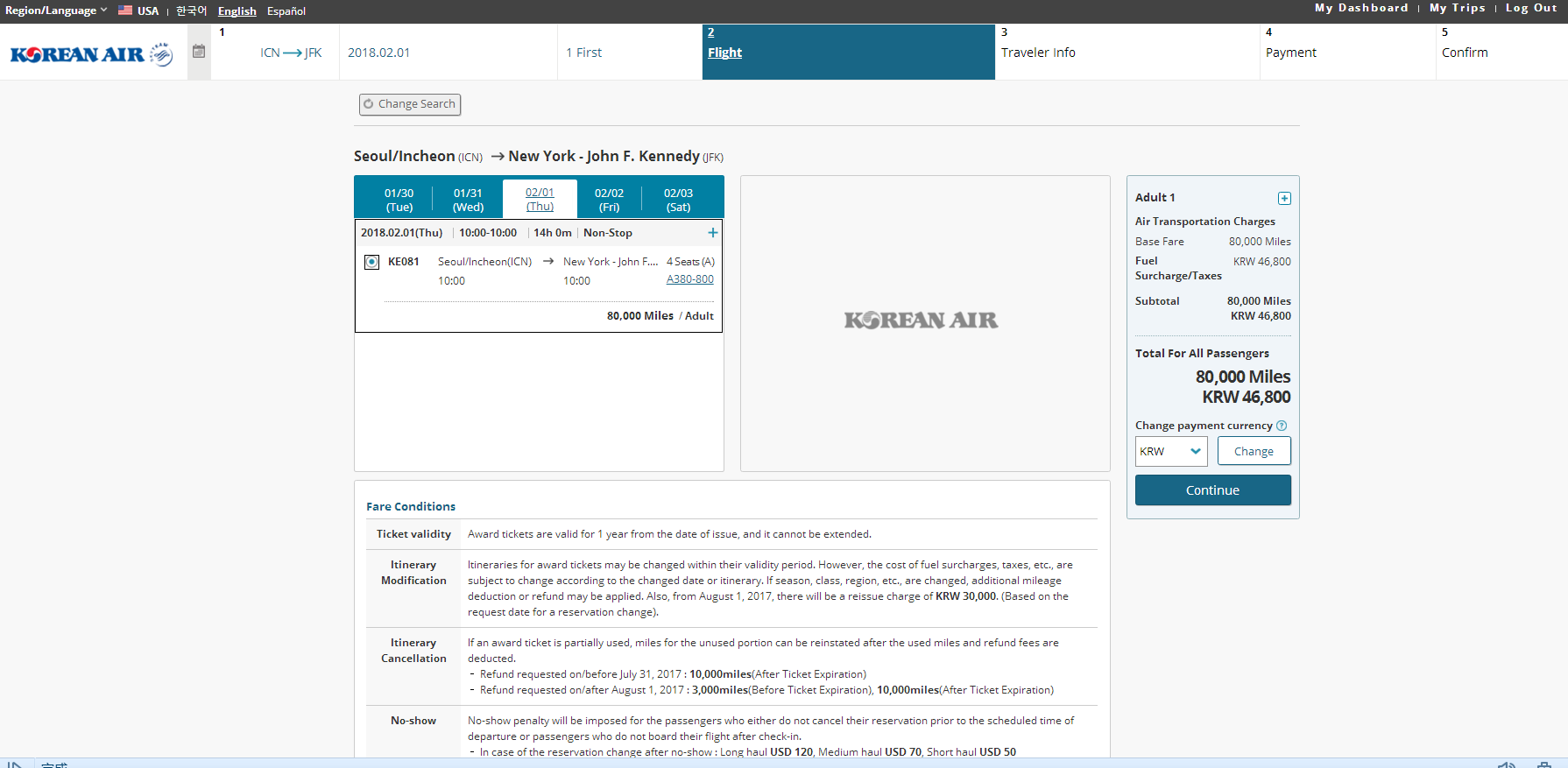The width and height of the screenshot is (1568, 768).
Task: Select the 02/02 (Fri) date tab
Action: click(609, 200)
